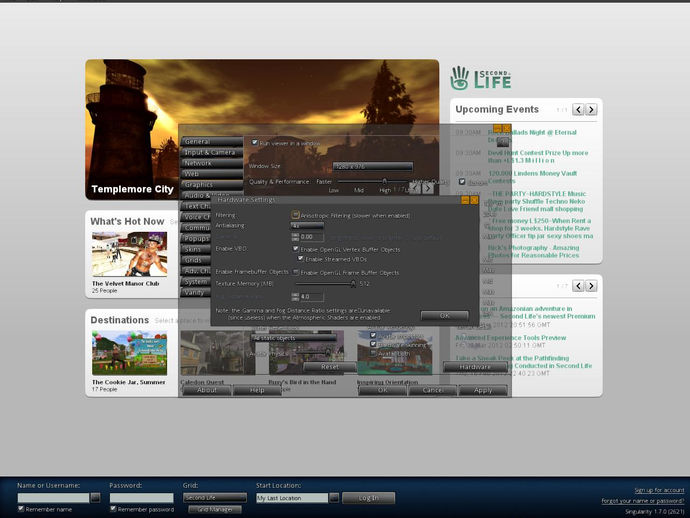Click Sign up for account link
Viewport: 690px width, 518px height.
(659, 490)
